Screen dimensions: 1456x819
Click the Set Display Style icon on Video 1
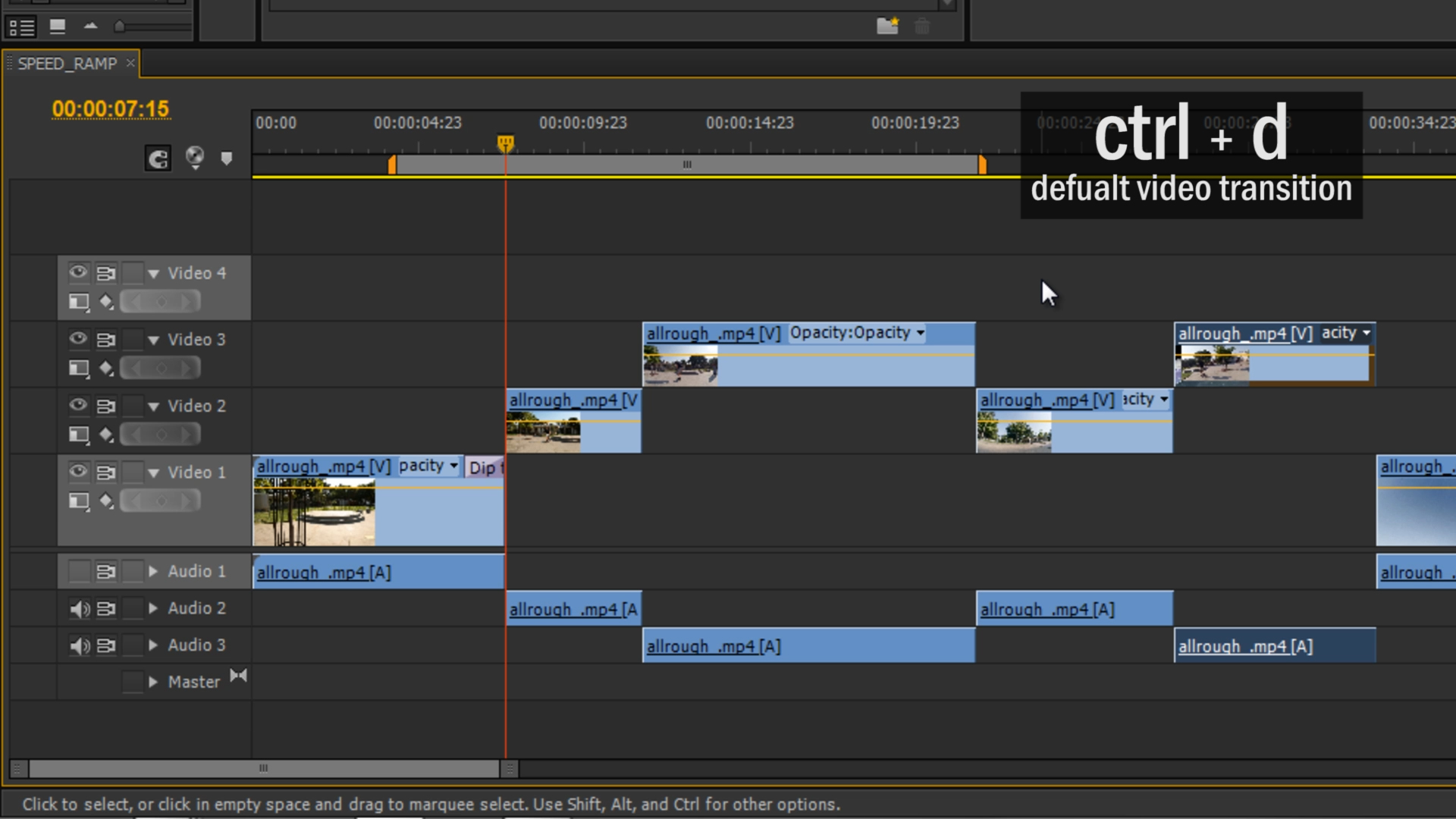point(78,500)
